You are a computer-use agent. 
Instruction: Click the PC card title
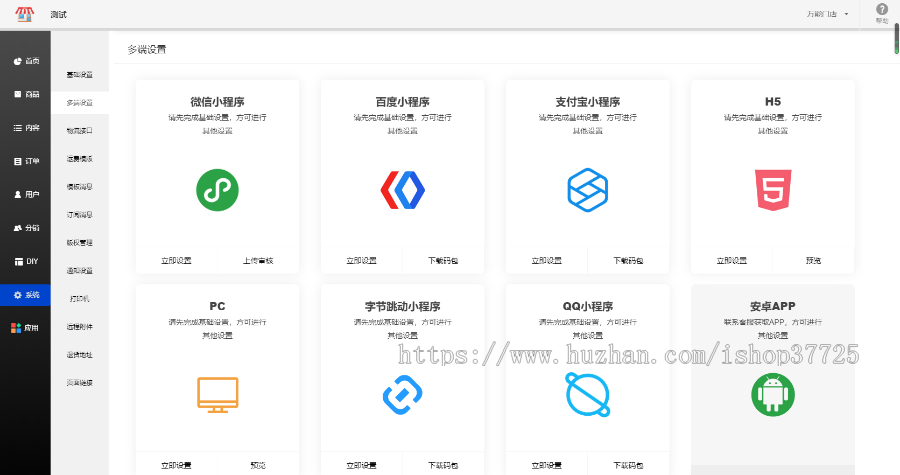218,306
